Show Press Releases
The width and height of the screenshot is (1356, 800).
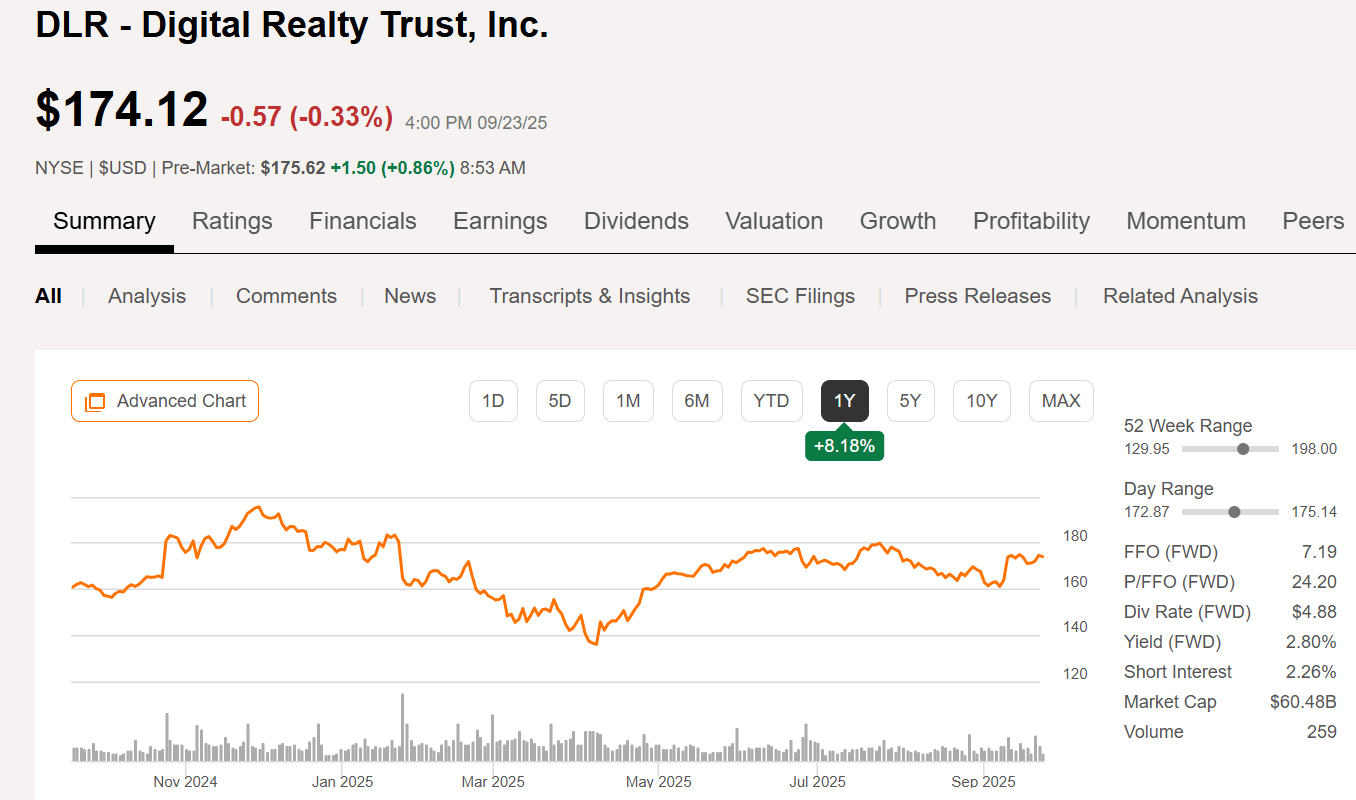(x=977, y=296)
